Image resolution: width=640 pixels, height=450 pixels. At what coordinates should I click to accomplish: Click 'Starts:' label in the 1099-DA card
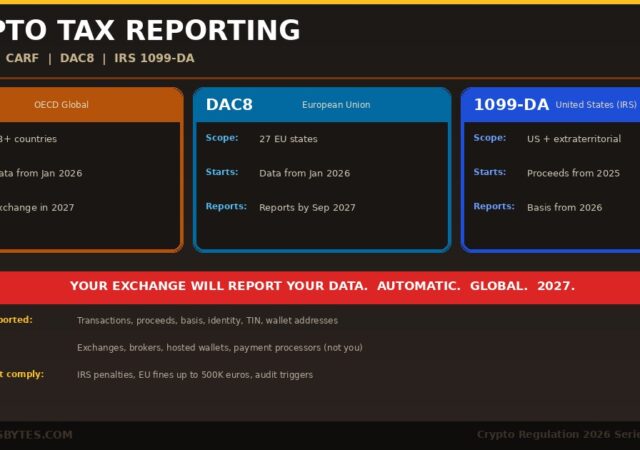point(489,172)
